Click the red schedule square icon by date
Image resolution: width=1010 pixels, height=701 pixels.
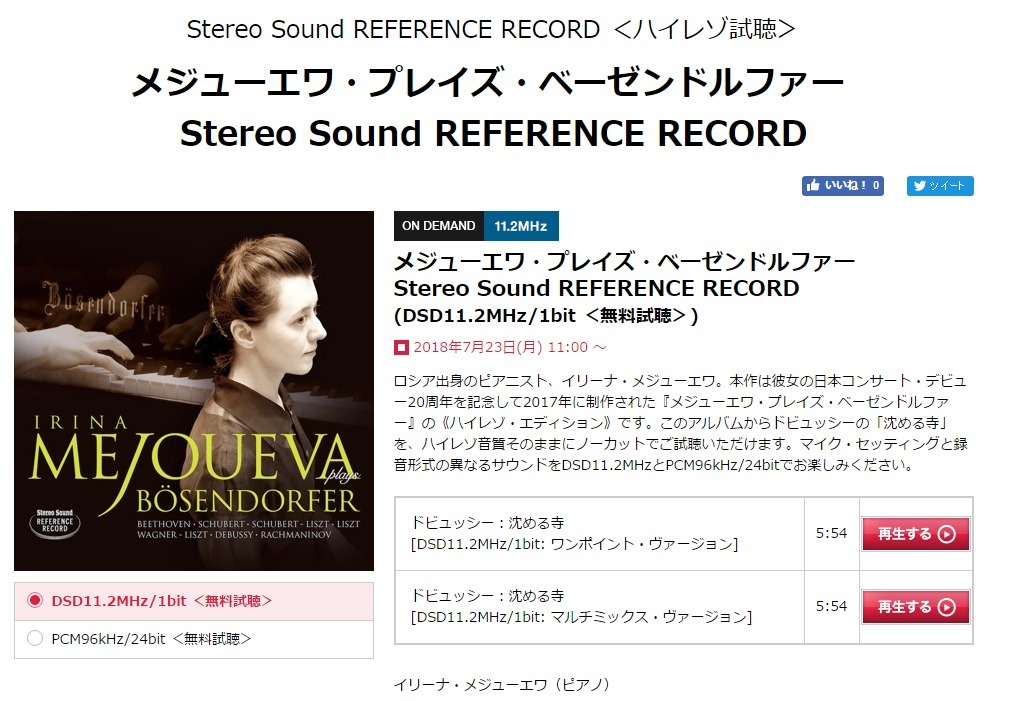[x=401, y=348]
